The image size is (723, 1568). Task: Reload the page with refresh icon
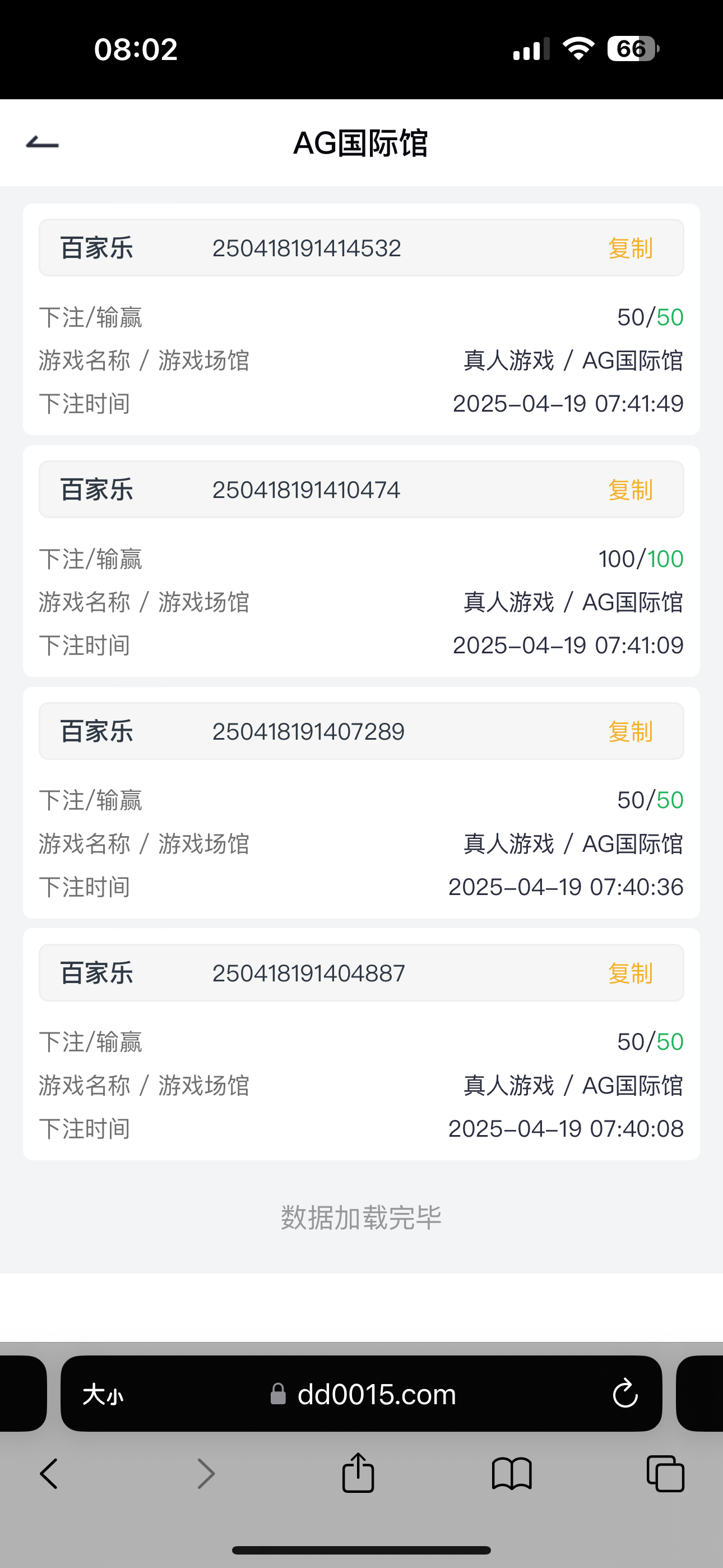tap(624, 1394)
